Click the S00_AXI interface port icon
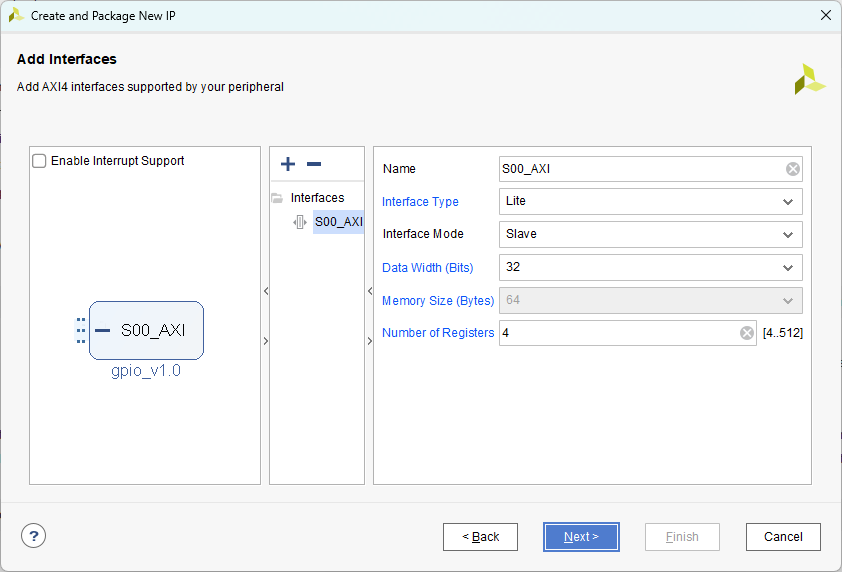Screen dimensions: 842x572 300,222
